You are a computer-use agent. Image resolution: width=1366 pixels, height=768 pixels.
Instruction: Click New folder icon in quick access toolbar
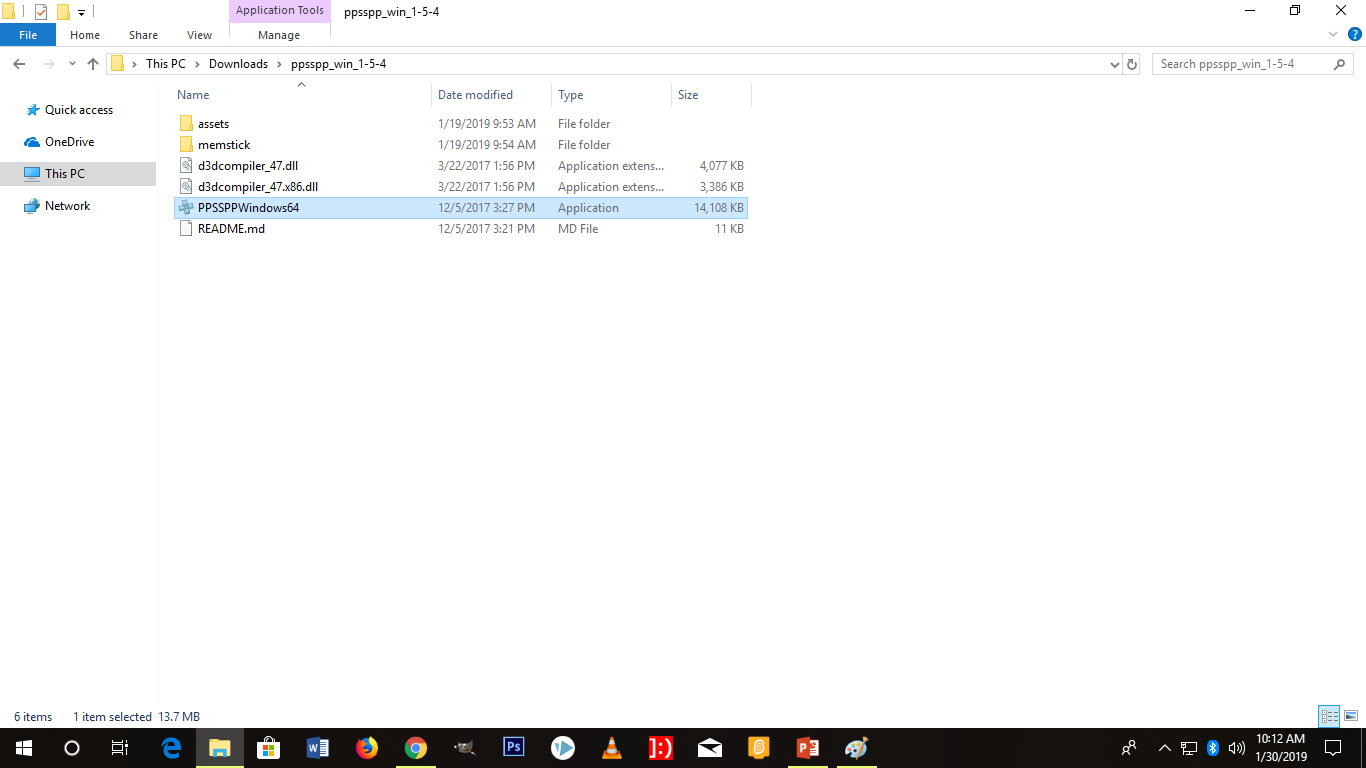(63, 12)
